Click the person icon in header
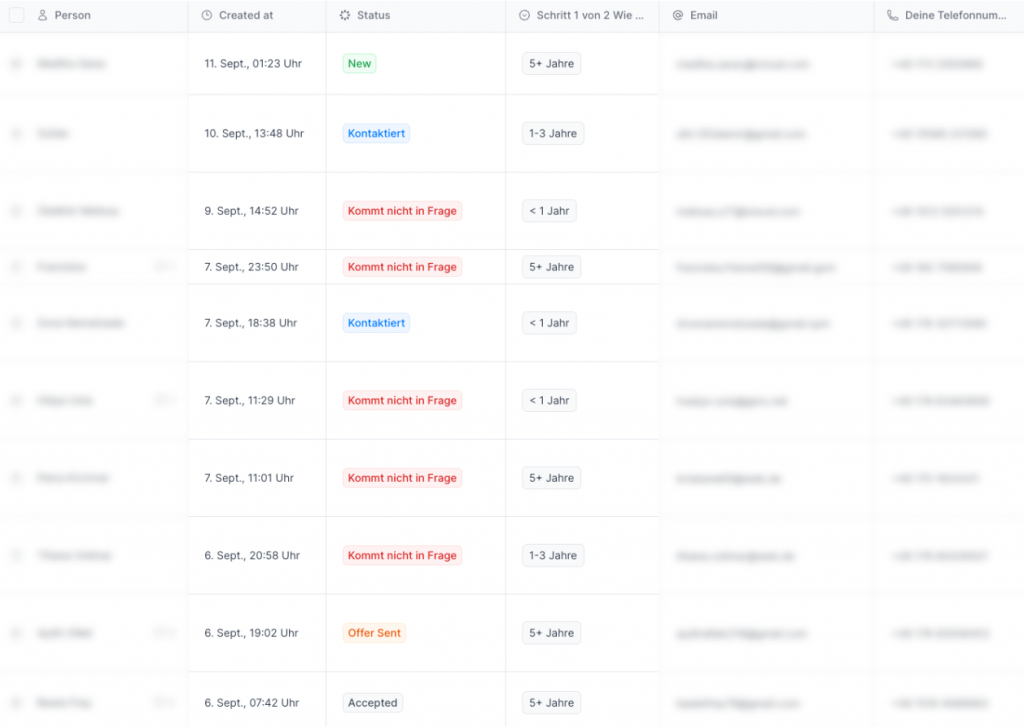This screenshot has width=1024, height=727. [42, 16]
